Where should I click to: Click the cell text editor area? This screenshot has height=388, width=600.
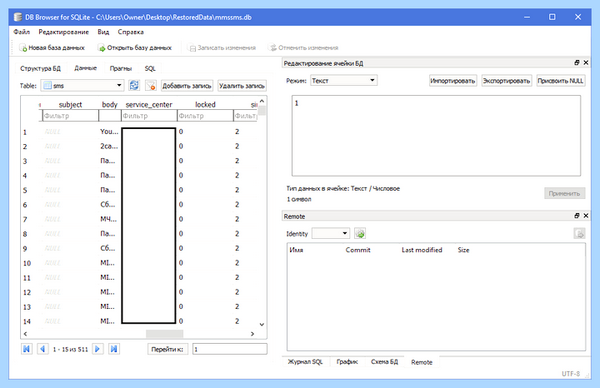(436, 135)
